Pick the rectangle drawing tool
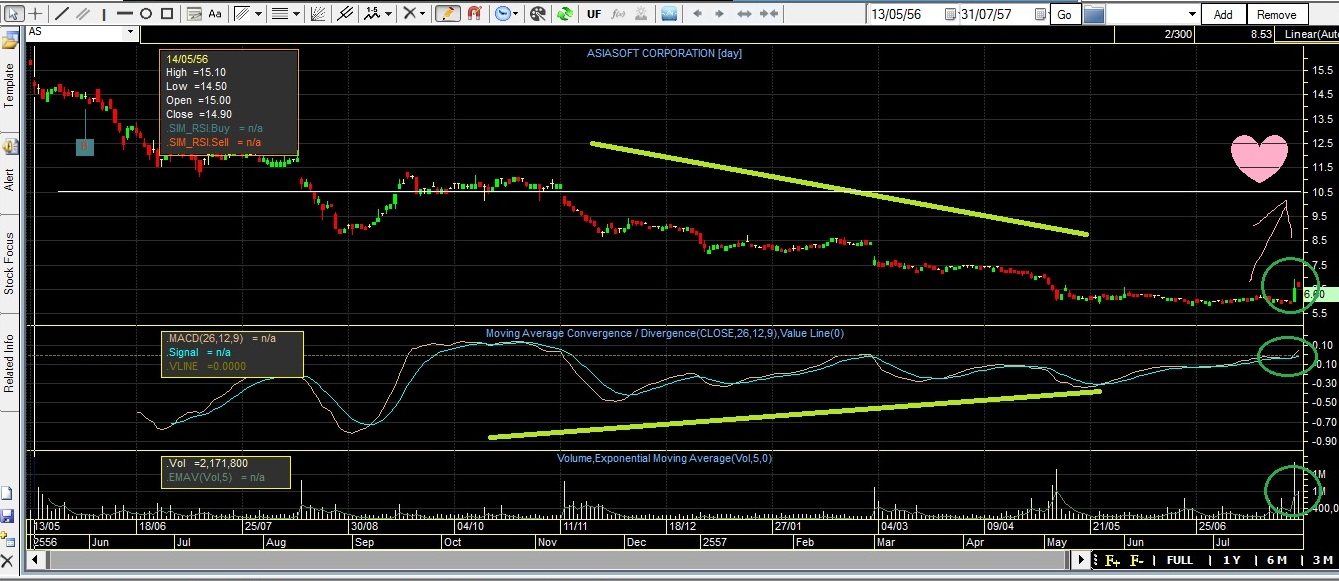This screenshot has height=581, width=1339. [x=167, y=14]
